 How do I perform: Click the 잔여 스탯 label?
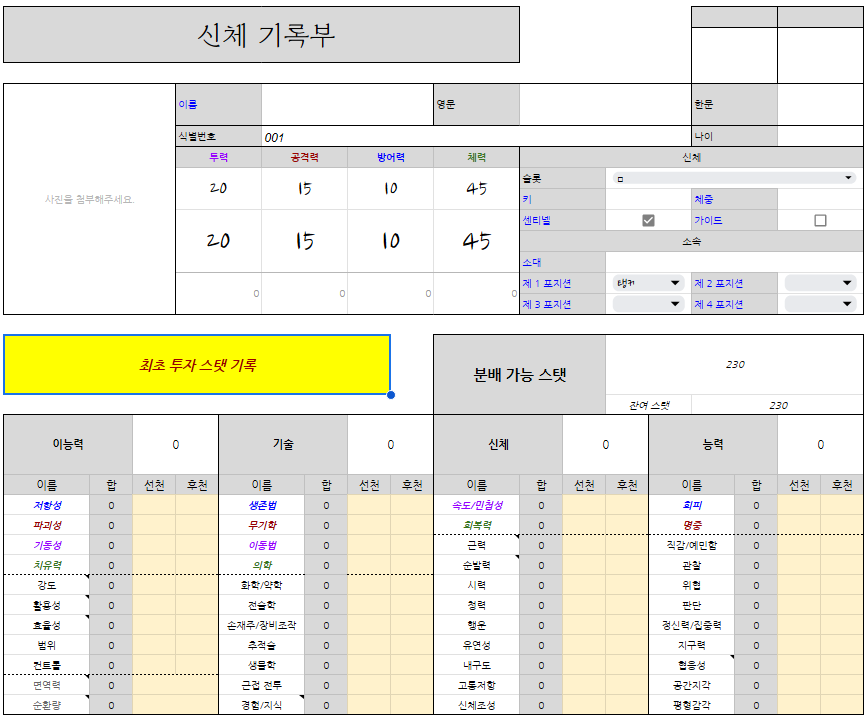pyautogui.click(x=648, y=405)
